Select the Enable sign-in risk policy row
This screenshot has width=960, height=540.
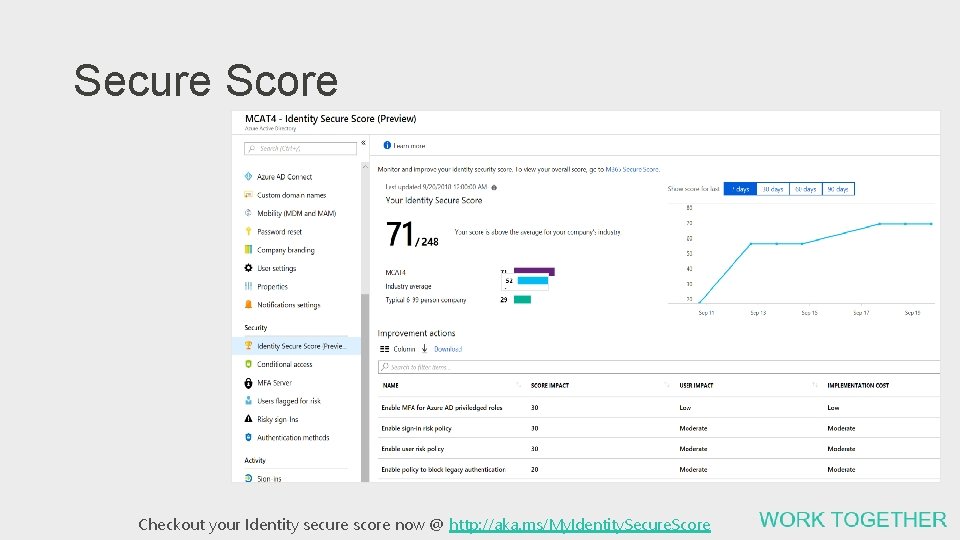[x=659, y=428]
